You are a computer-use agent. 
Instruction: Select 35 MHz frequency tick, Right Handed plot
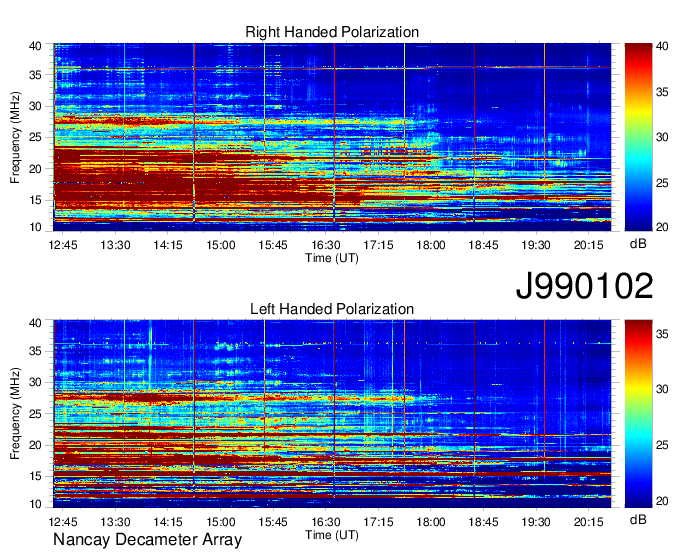tap(36, 75)
